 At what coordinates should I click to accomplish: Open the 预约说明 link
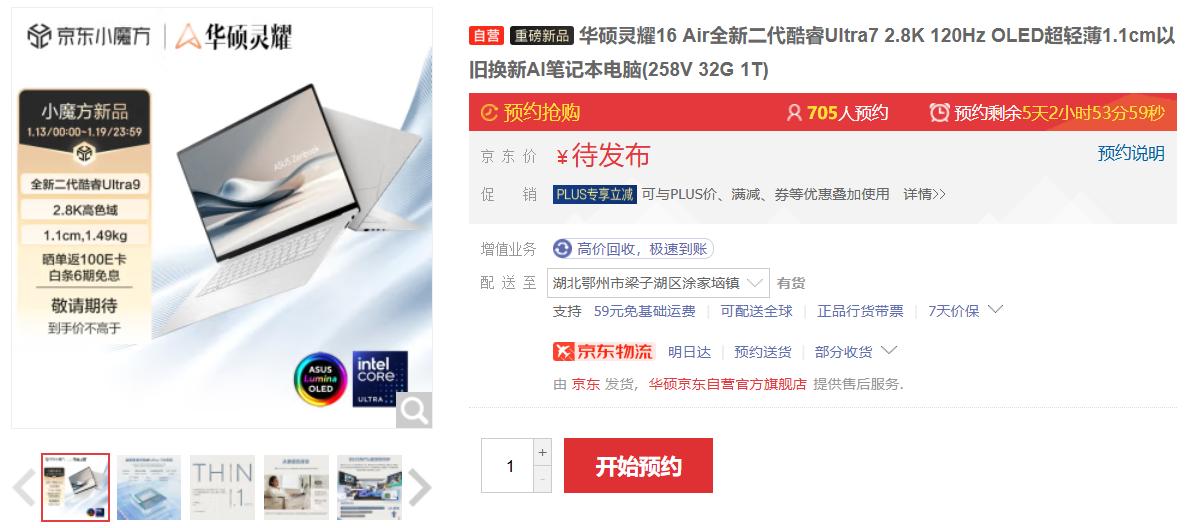click(x=1130, y=153)
